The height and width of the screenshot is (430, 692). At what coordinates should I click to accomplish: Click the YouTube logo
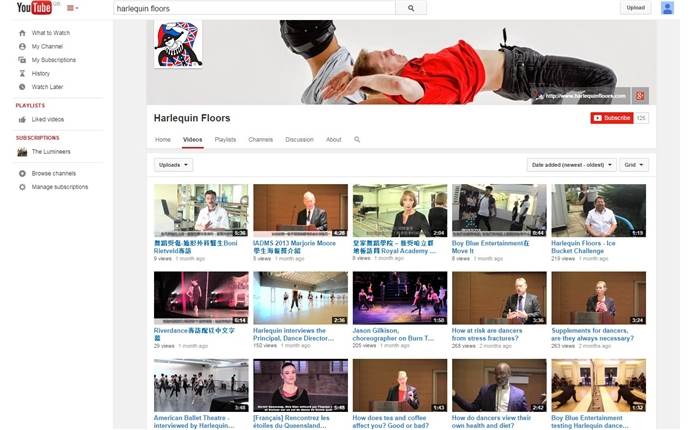coord(34,8)
